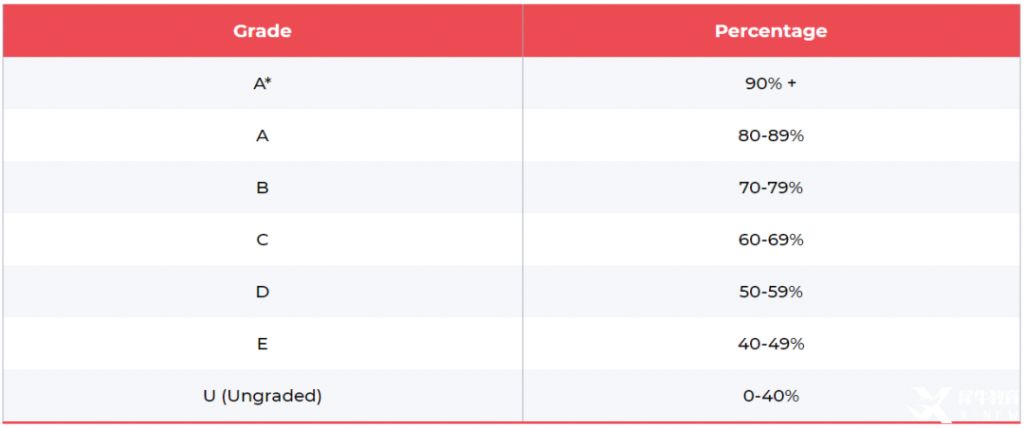The width and height of the screenshot is (1024, 428).
Task: Select the 70-79% percentage cell
Action: 770,187
